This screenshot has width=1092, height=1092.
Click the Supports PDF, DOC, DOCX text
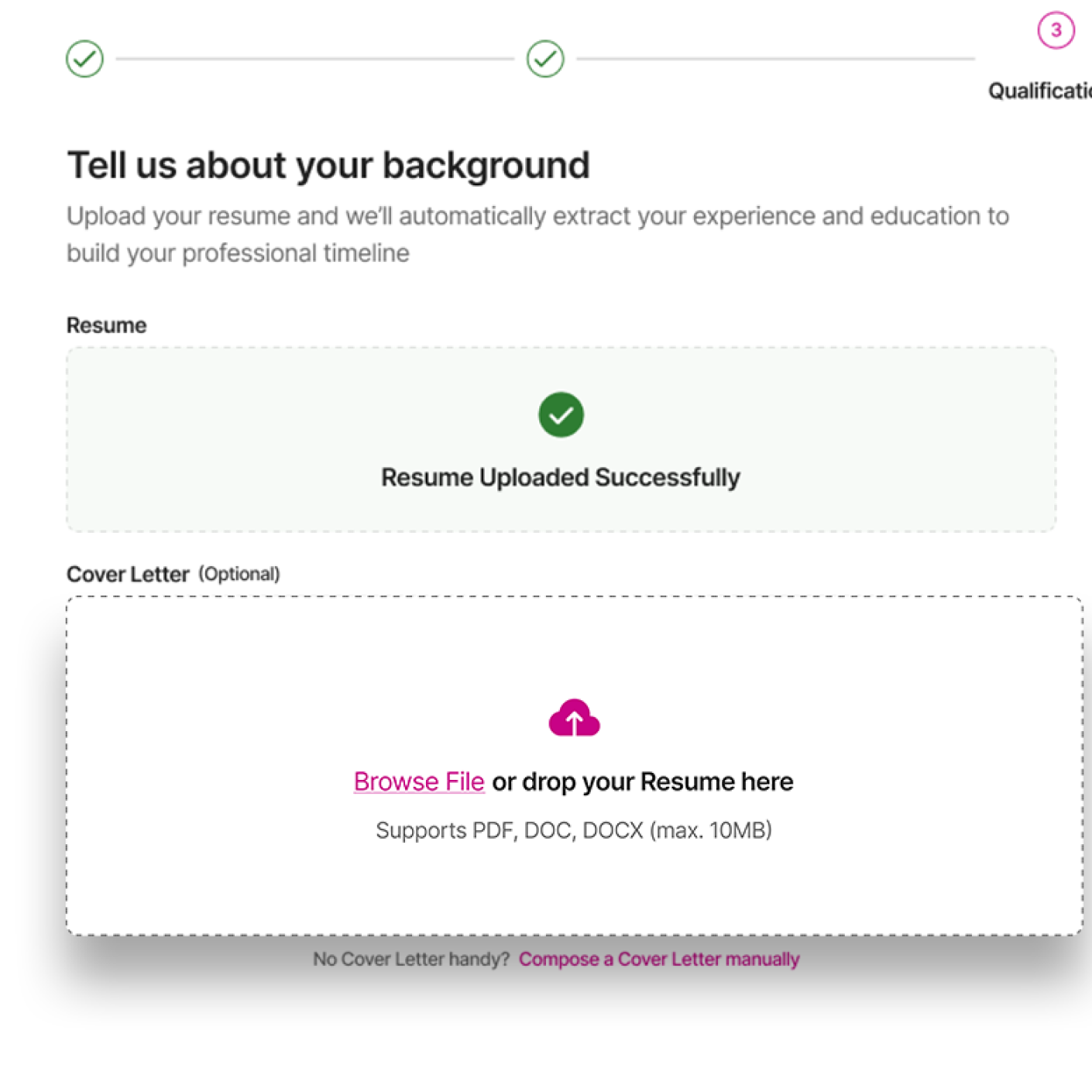[x=574, y=829]
